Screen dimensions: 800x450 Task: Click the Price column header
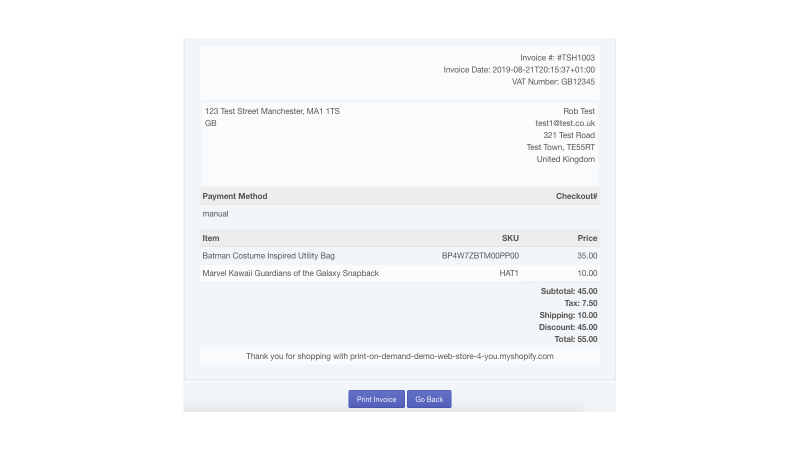[x=587, y=238]
